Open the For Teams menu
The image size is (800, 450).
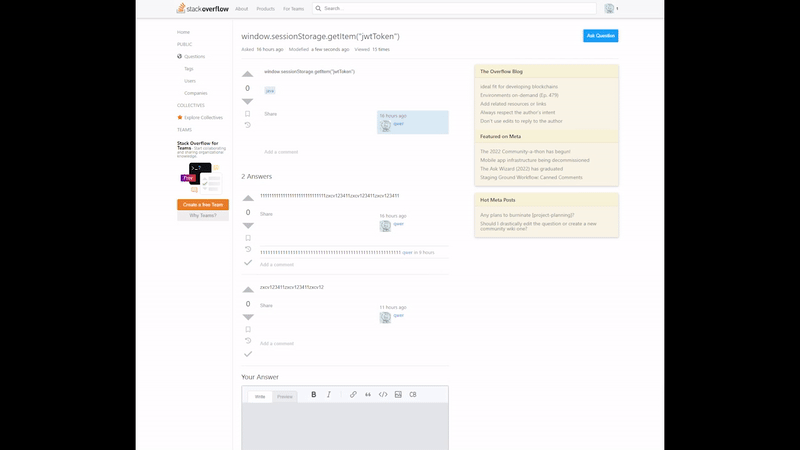(x=293, y=9)
